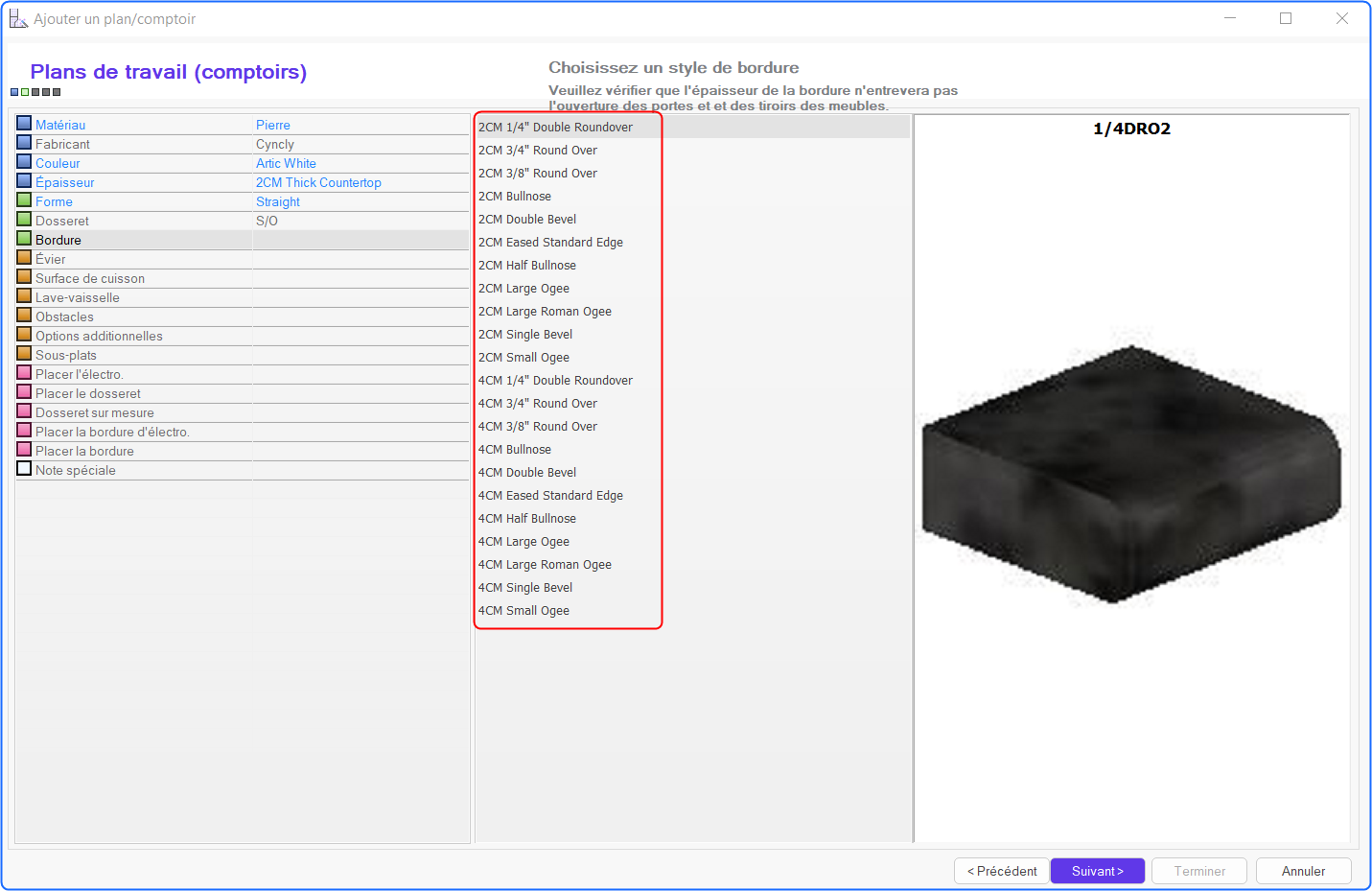Select 4CM Large Ogee edge
This screenshot has width=1372, height=891.
[523, 541]
